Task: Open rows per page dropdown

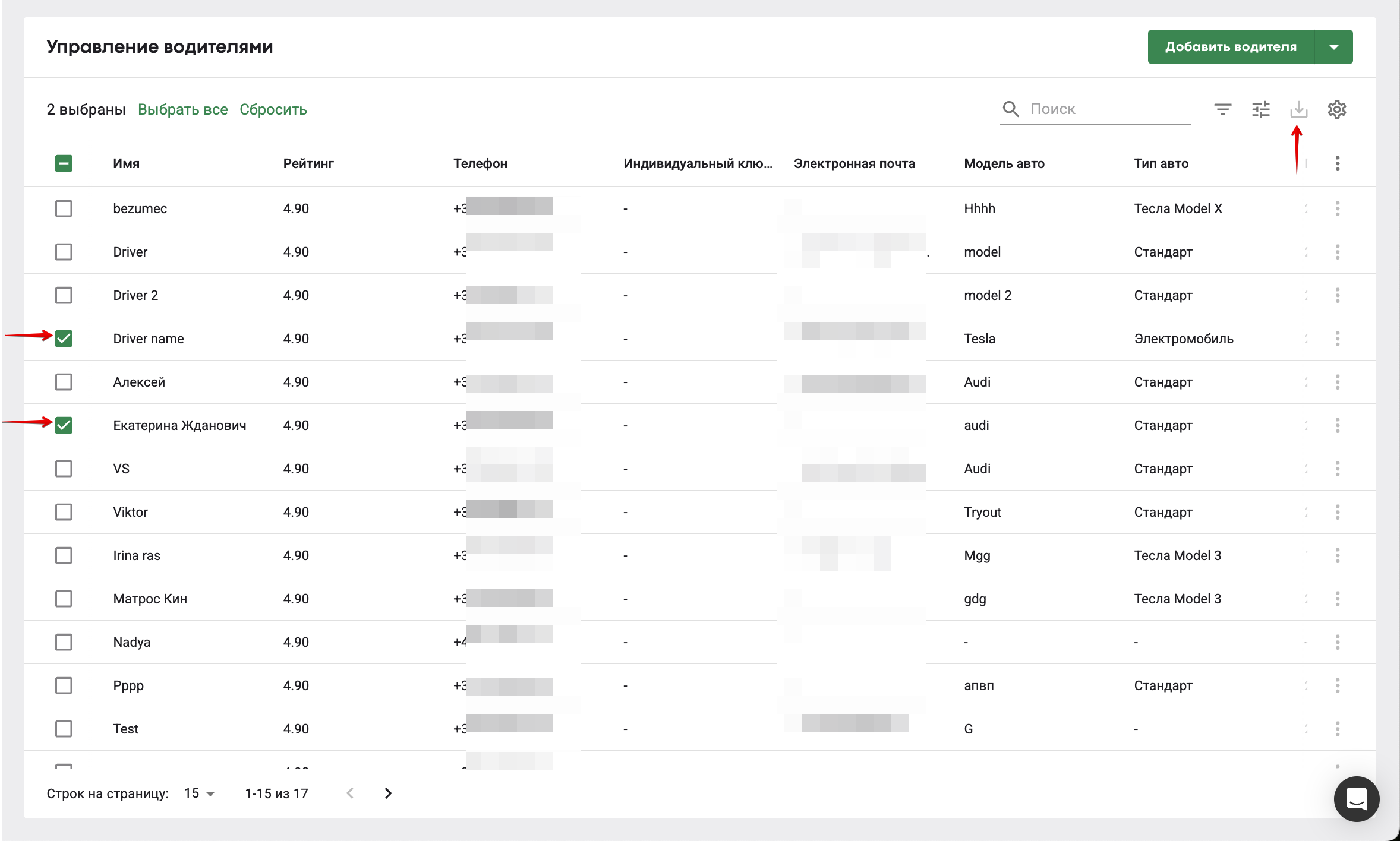Action: (200, 793)
